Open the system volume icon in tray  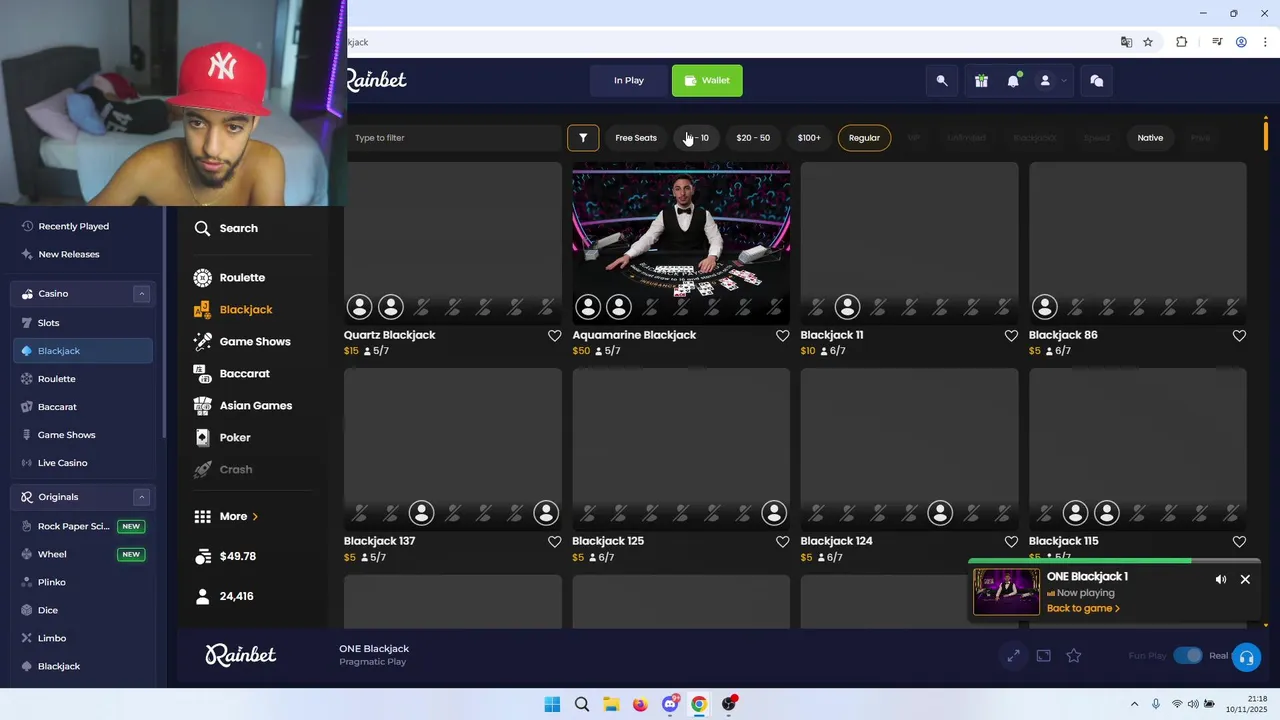coord(1193,704)
